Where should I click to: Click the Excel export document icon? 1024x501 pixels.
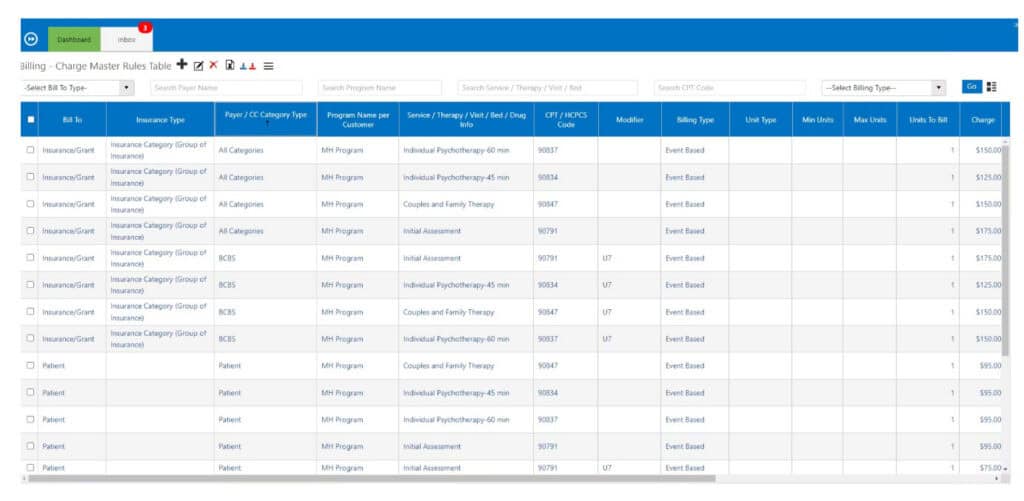pos(230,66)
